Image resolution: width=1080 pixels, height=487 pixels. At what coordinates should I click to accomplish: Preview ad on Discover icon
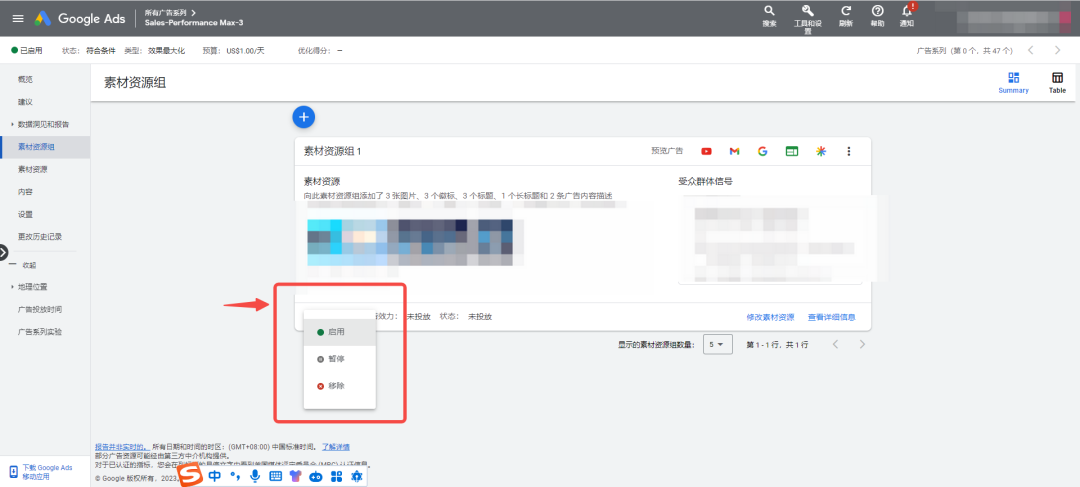pyautogui.click(x=820, y=152)
